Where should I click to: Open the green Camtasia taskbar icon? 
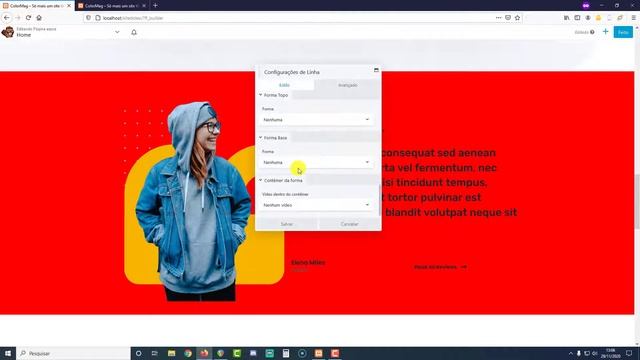(237, 353)
